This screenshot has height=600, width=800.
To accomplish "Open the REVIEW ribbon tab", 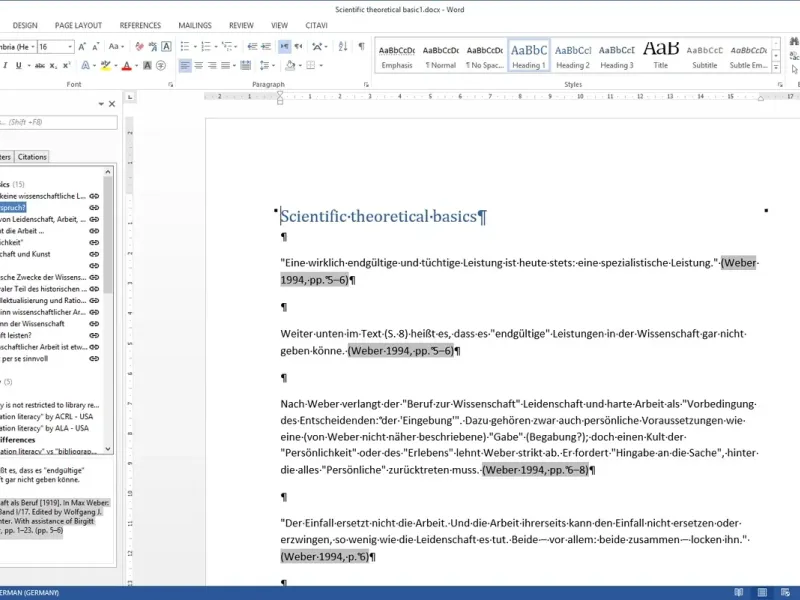I will click(x=241, y=26).
